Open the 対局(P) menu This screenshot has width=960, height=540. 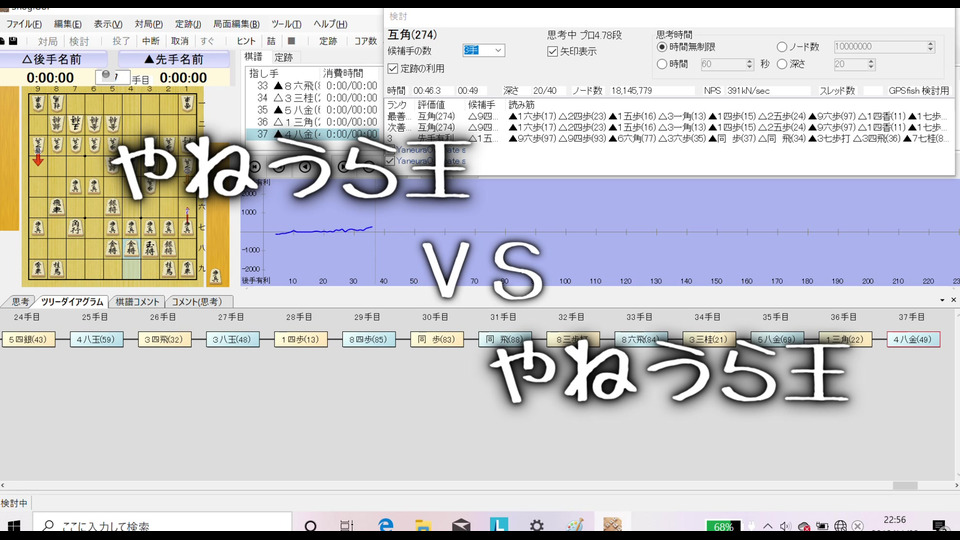click(149, 24)
